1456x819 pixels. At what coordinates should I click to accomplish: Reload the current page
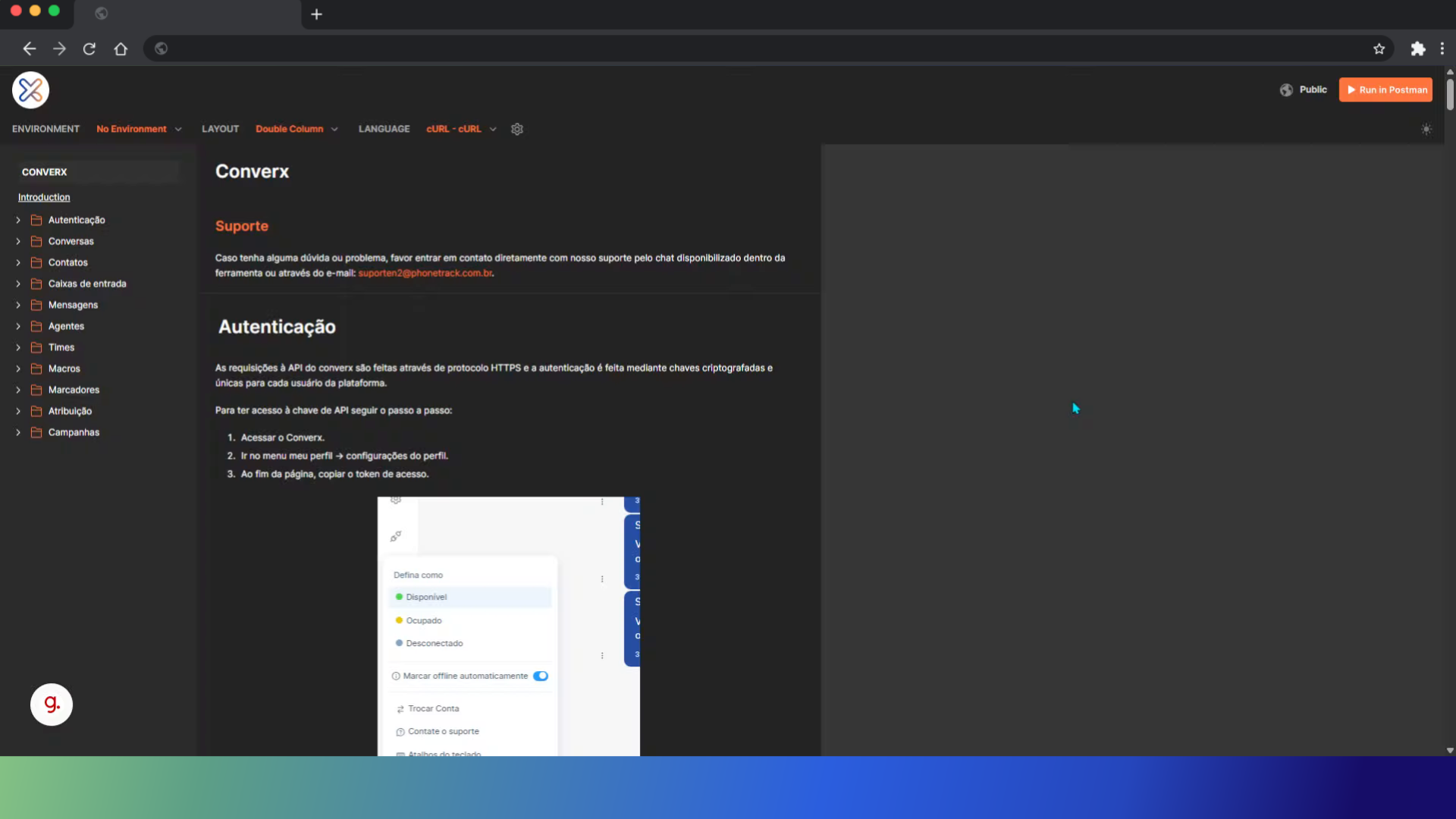click(89, 49)
